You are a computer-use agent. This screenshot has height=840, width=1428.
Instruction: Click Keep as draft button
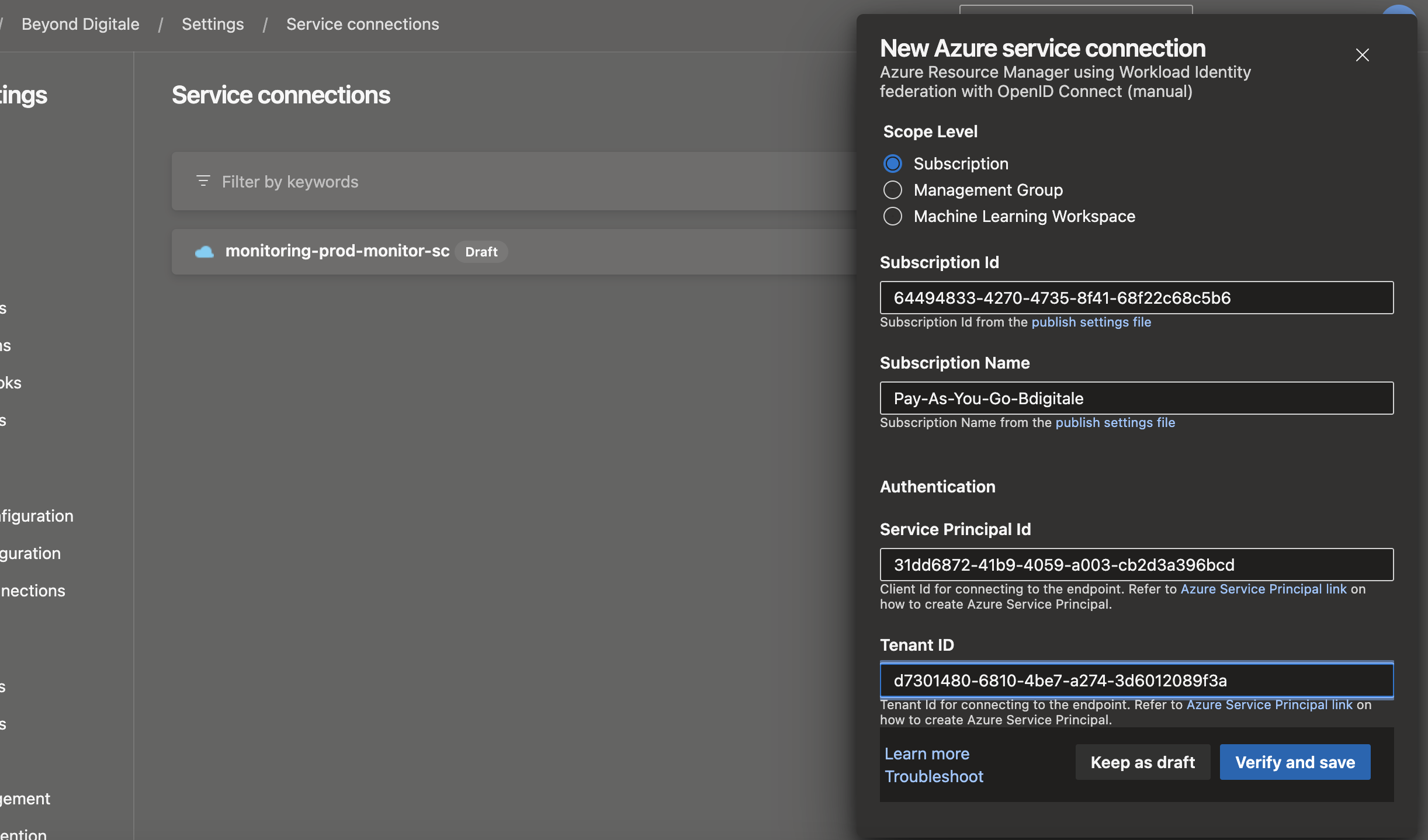click(1142, 762)
